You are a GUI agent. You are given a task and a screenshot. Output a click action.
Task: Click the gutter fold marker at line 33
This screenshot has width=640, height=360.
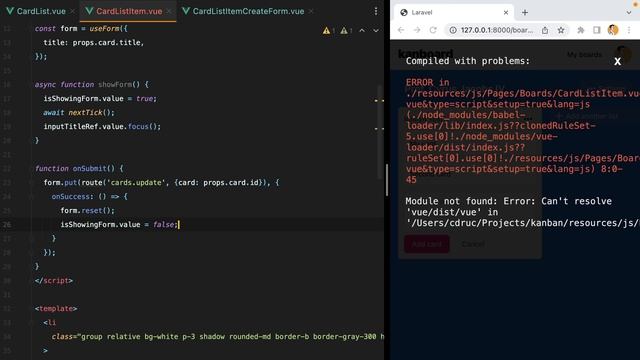[31, 322]
